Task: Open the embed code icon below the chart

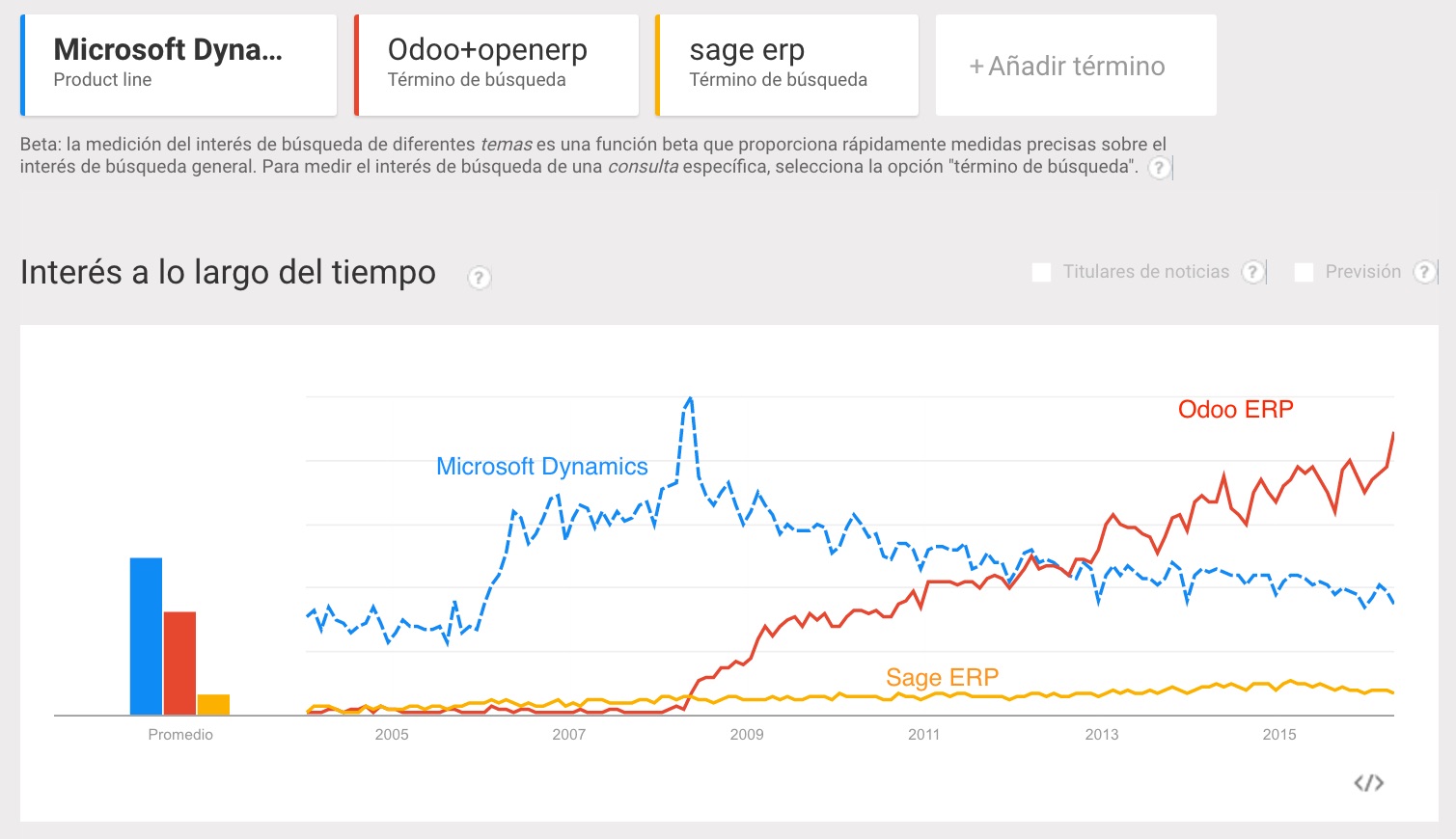Action: coord(1371,782)
